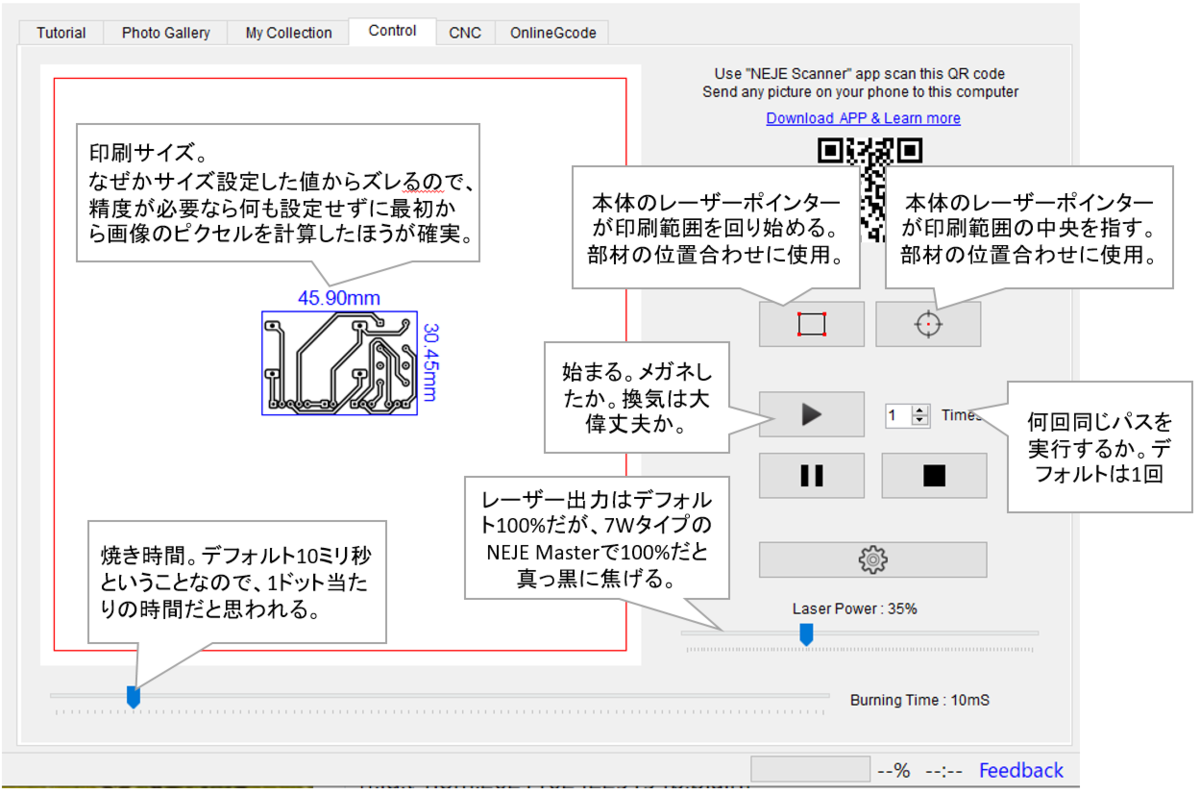Click the QR code image
The image size is (1200, 794).
click(869, 190)
